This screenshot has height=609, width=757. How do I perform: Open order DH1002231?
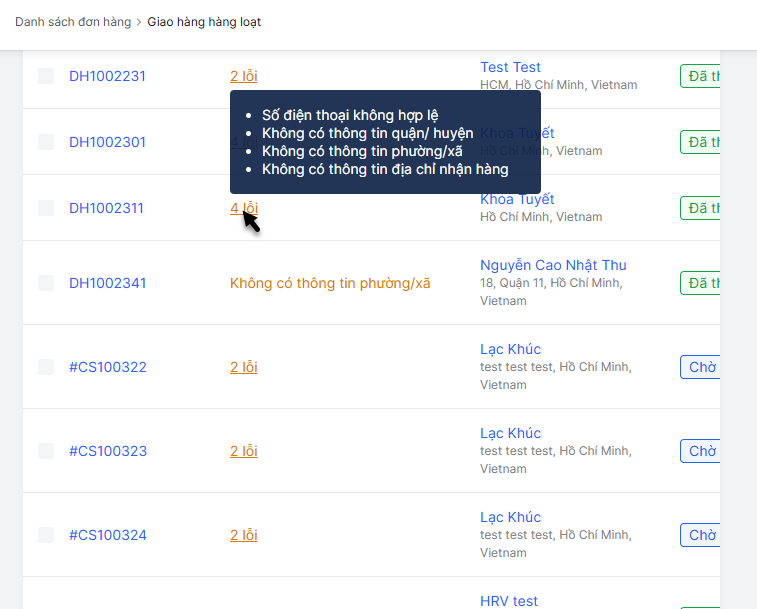[107, 76]
